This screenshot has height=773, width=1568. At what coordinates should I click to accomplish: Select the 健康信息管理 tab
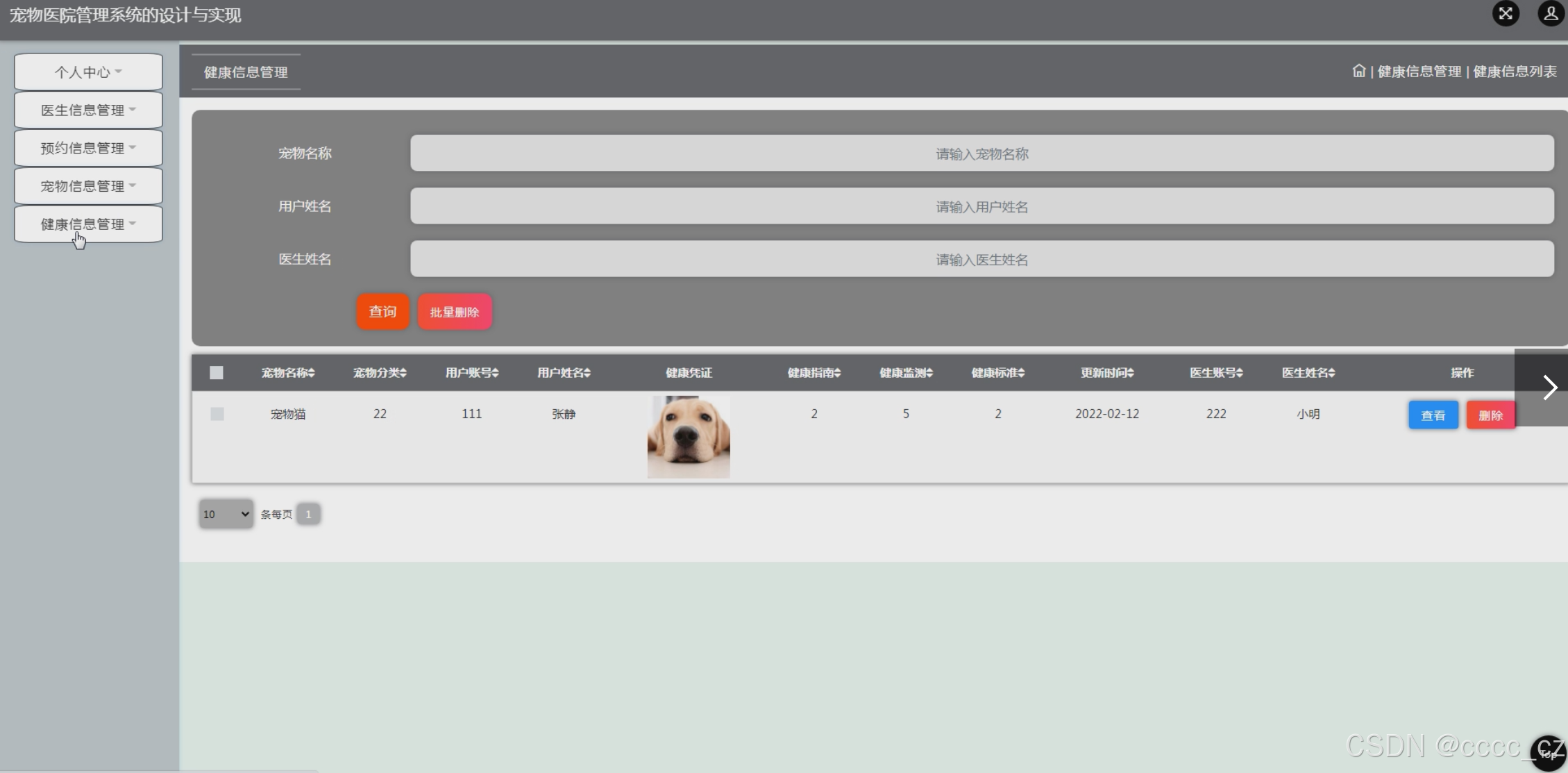[x=246, y=72]
